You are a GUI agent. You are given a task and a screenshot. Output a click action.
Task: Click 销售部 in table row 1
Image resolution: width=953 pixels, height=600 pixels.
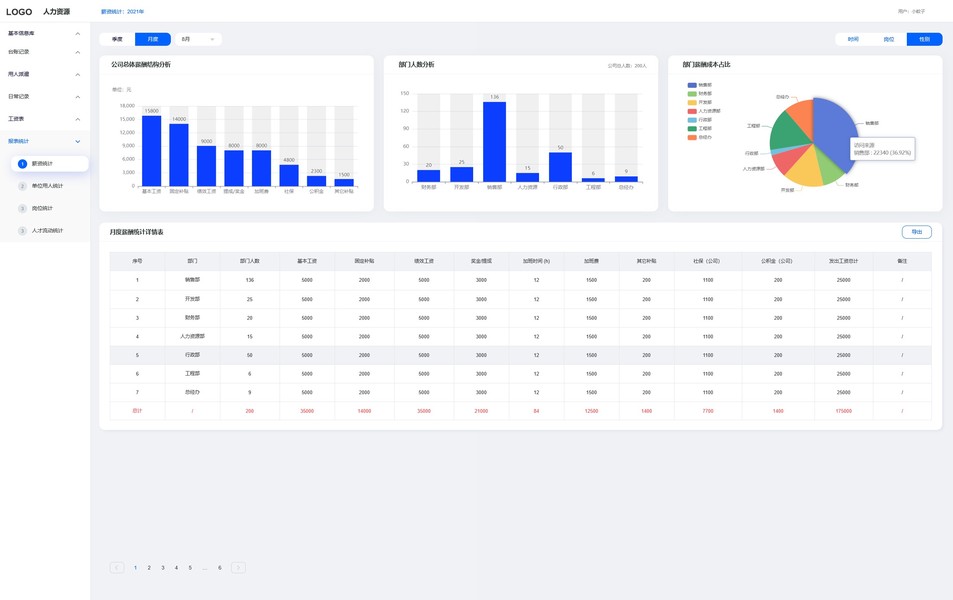tap(192, 280)
